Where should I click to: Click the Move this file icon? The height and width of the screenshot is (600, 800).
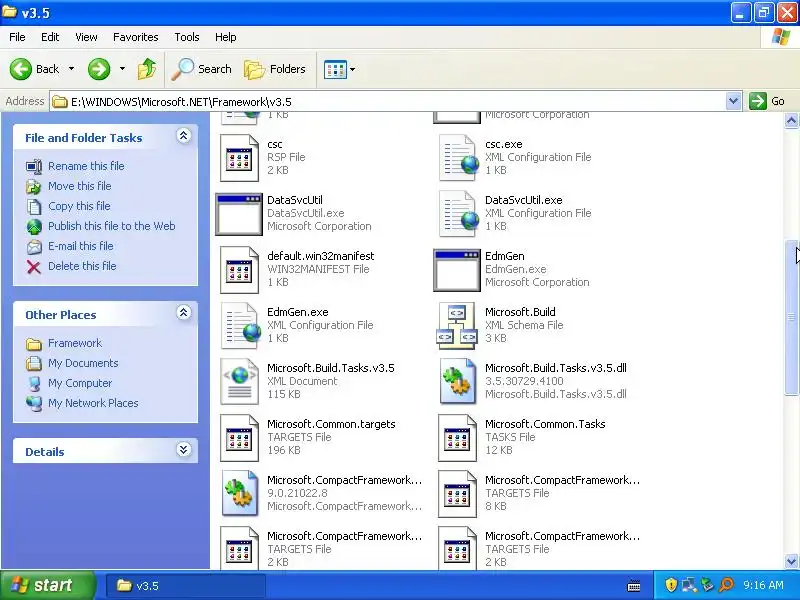pyautogui.click(x=34, y=187)
